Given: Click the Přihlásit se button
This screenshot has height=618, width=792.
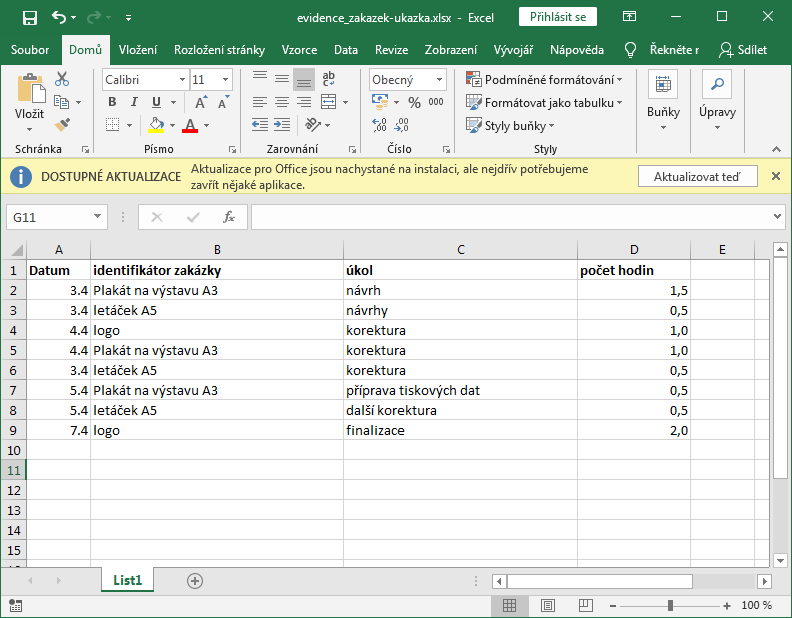Looking at the screenshot, I should pyautogui.click(x=558, y=17).
